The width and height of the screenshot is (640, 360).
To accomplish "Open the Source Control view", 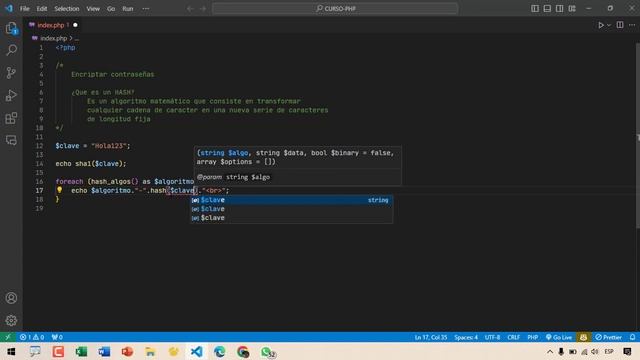I will (11, 73).
